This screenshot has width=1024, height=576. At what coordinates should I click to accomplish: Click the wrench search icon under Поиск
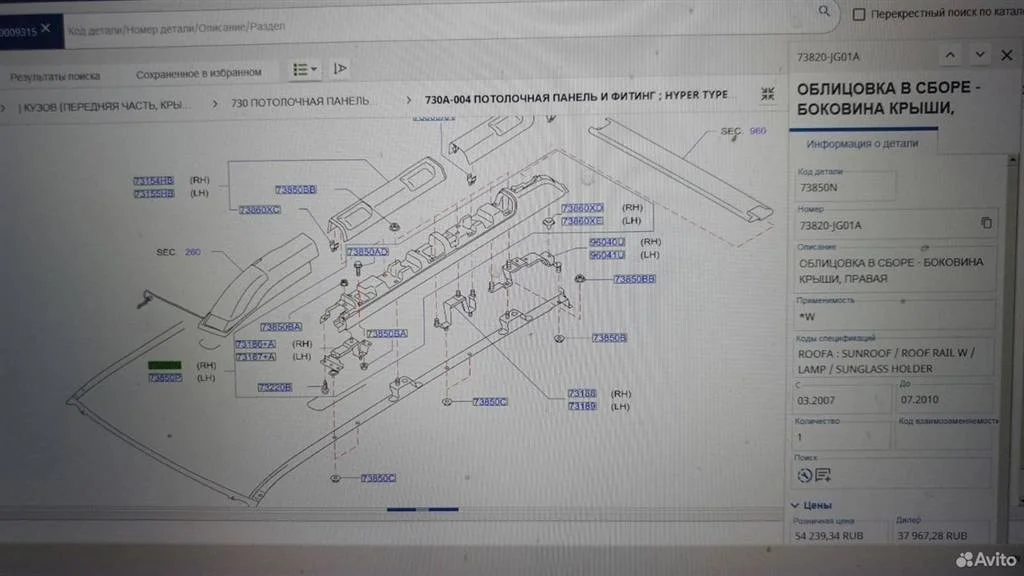[x=805, y=473]
